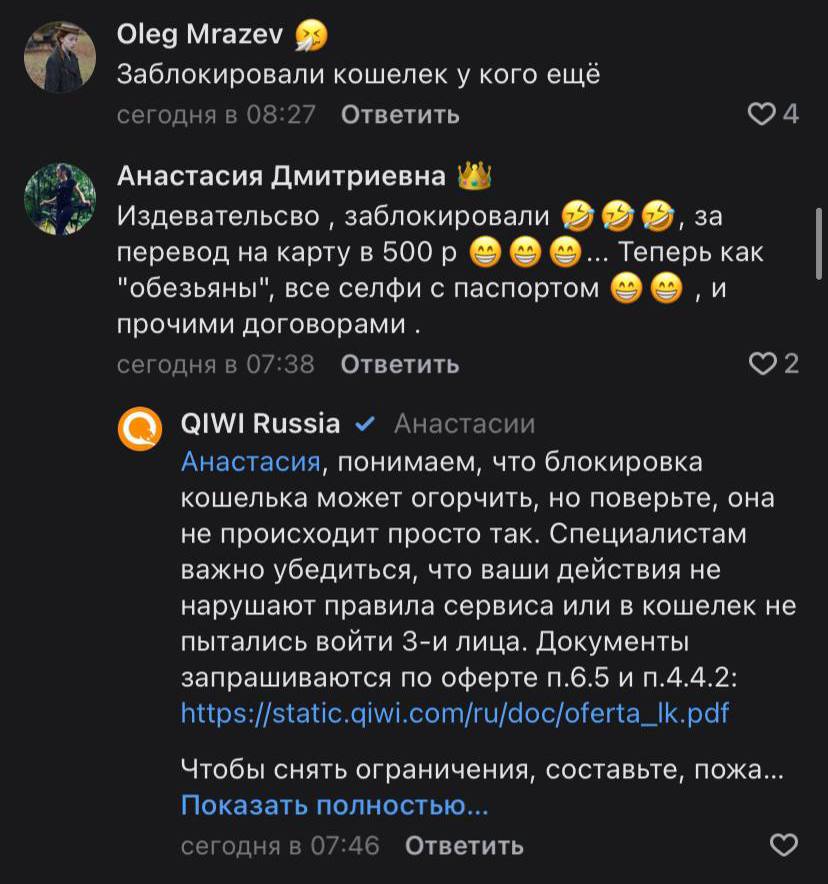Open Анастасия Дмитриевна profile name link
Image resolution: width=828 pixels, height=884 pixels.
click(x=281, y=177)
